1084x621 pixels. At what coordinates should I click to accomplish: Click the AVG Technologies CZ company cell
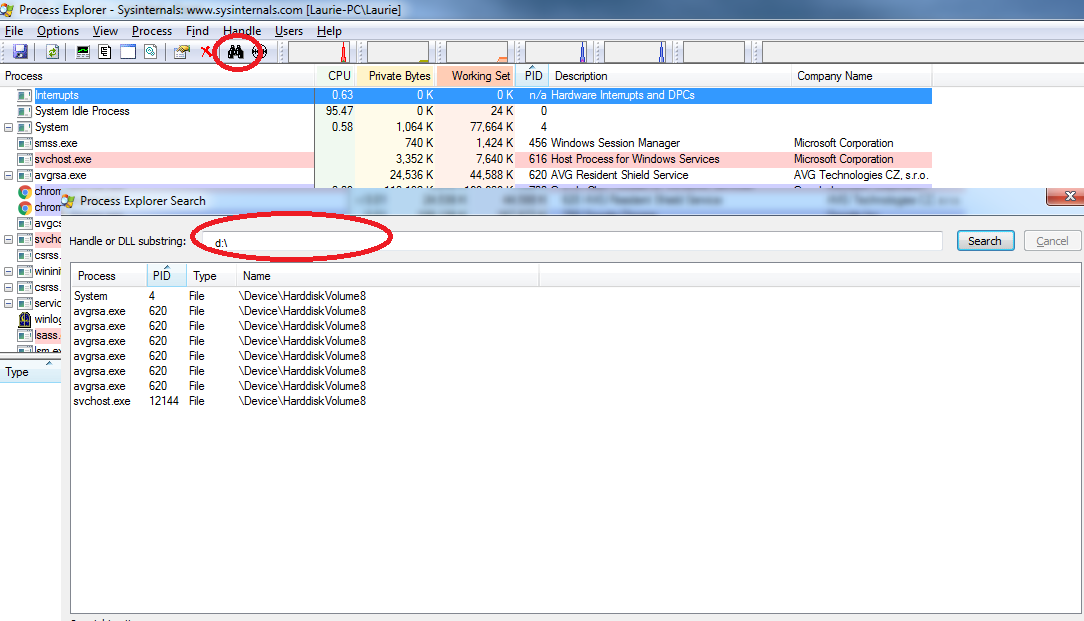click(861, 175)
